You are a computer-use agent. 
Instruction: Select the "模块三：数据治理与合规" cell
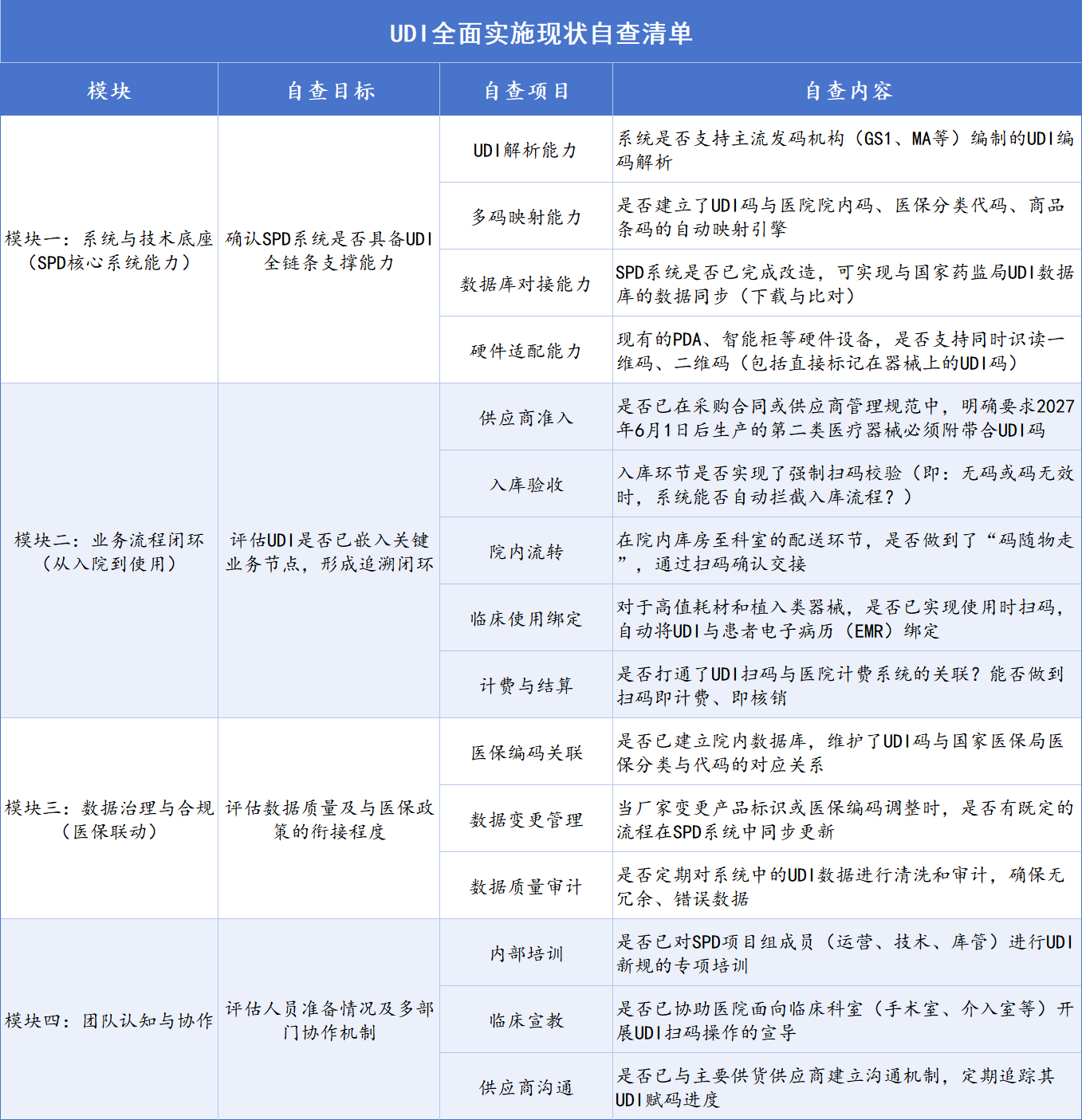coord(109,819)
